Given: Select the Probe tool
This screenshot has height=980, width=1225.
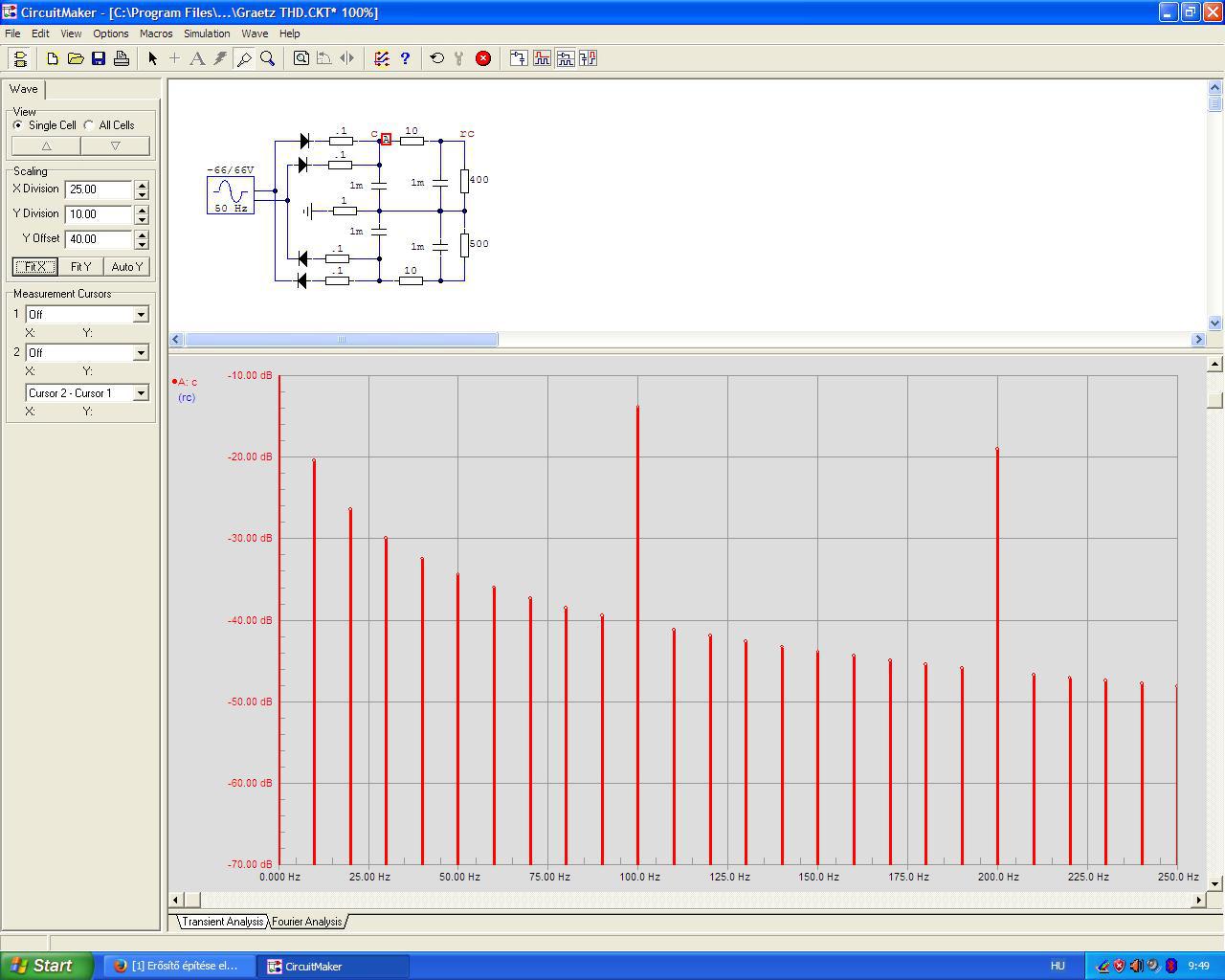Looking at the screenshot, I should 244,58.
